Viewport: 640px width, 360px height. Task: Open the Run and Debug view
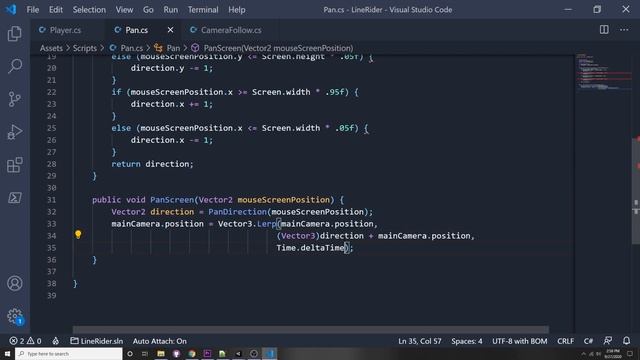click(x=15, y=132)
